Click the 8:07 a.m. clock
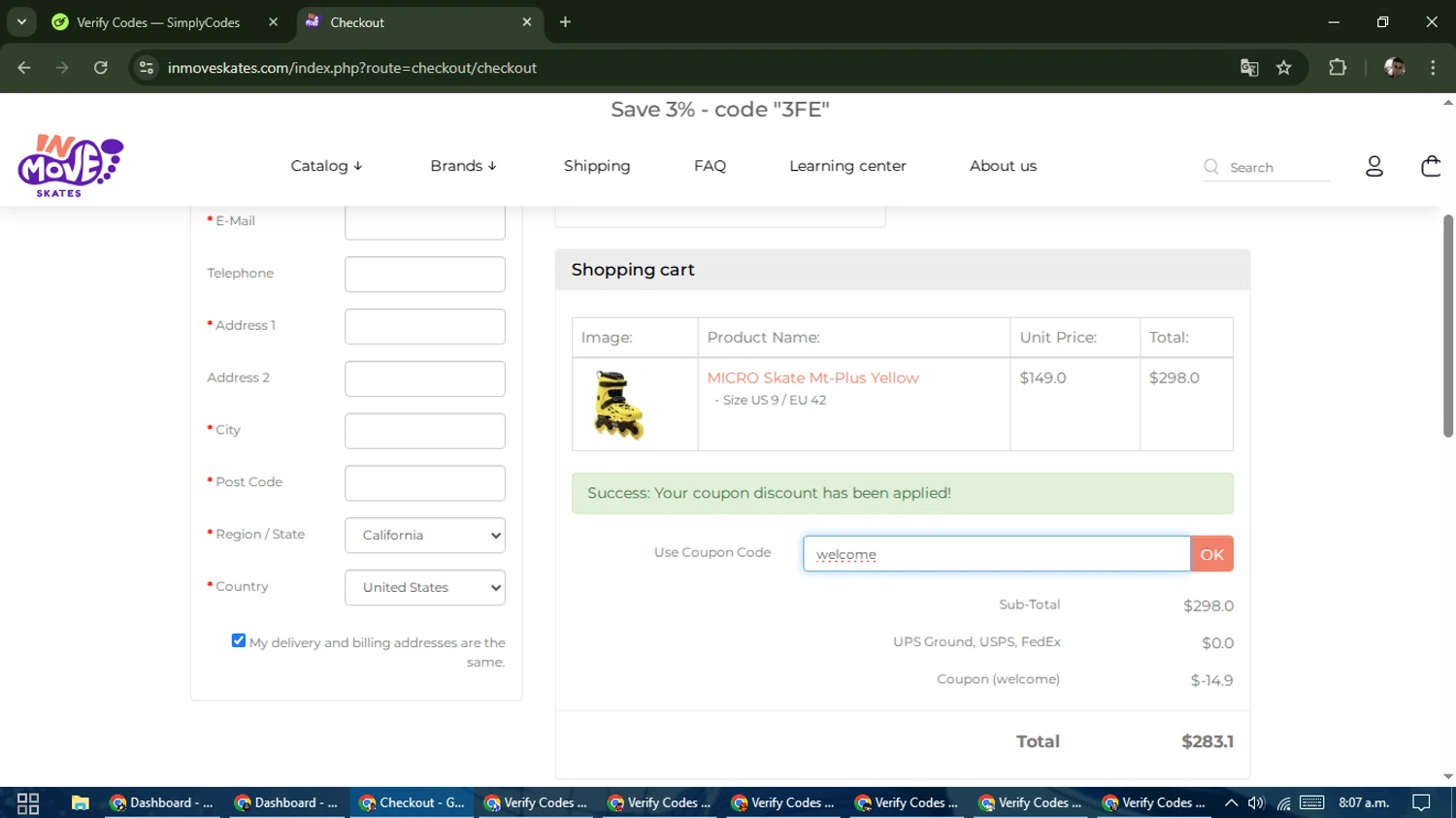Viewport: 1456px width, 818px height. click(1364, 802)
